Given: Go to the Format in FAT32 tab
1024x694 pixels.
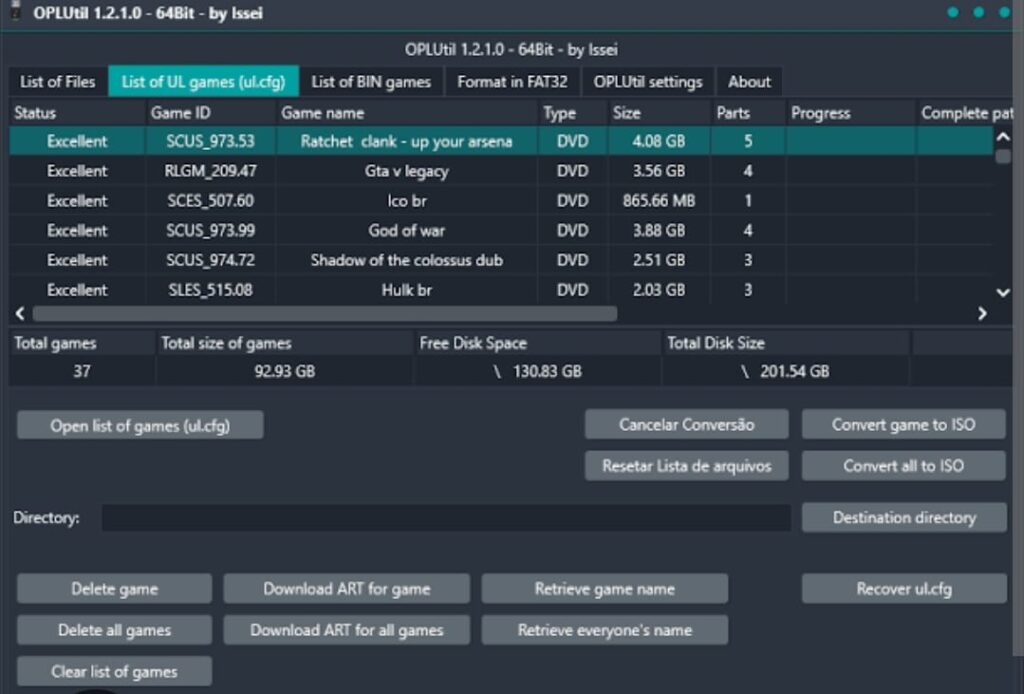Looking at the screenshot, I should (512, 82).
